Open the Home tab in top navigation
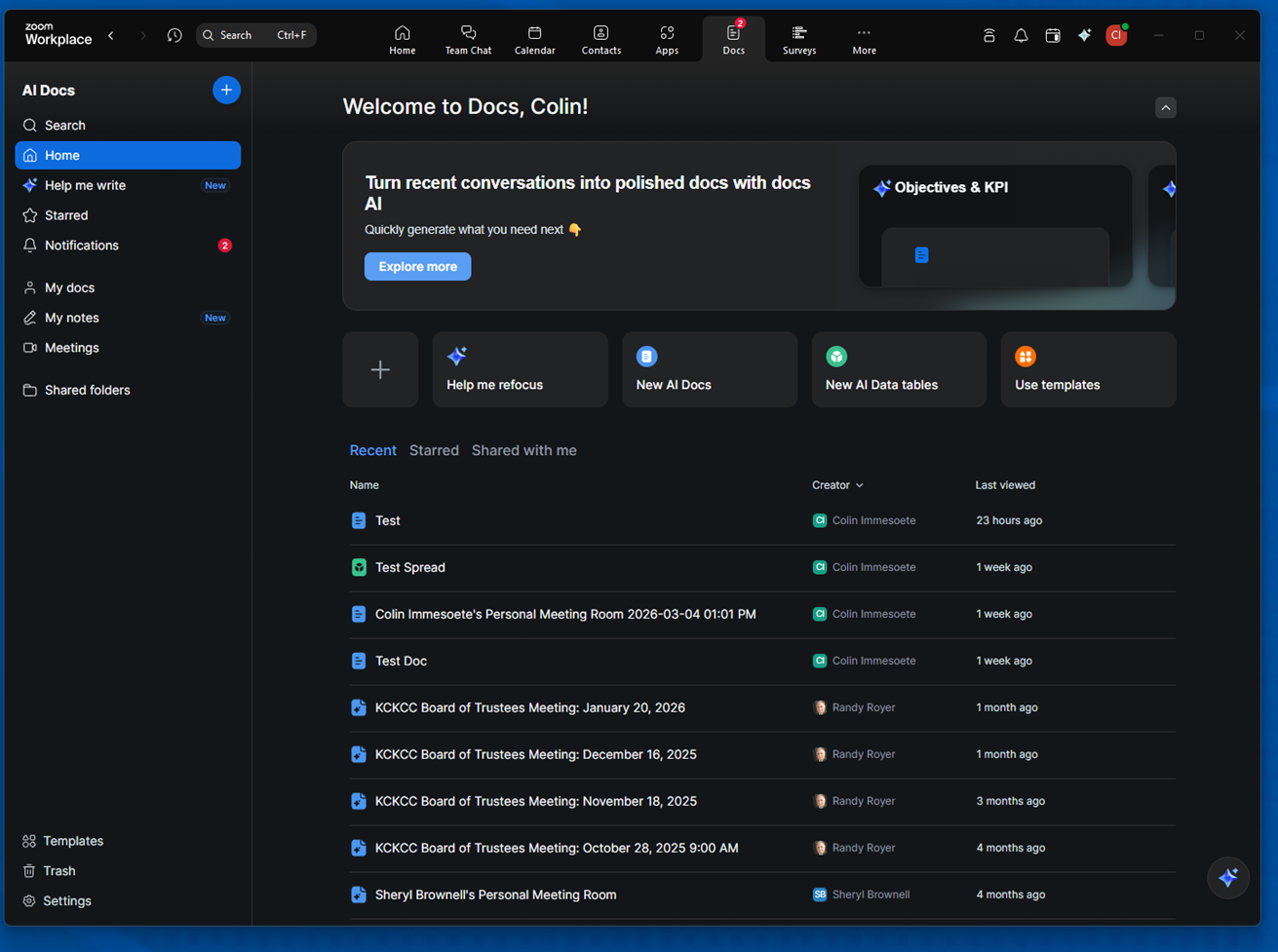 pos(402,39)
